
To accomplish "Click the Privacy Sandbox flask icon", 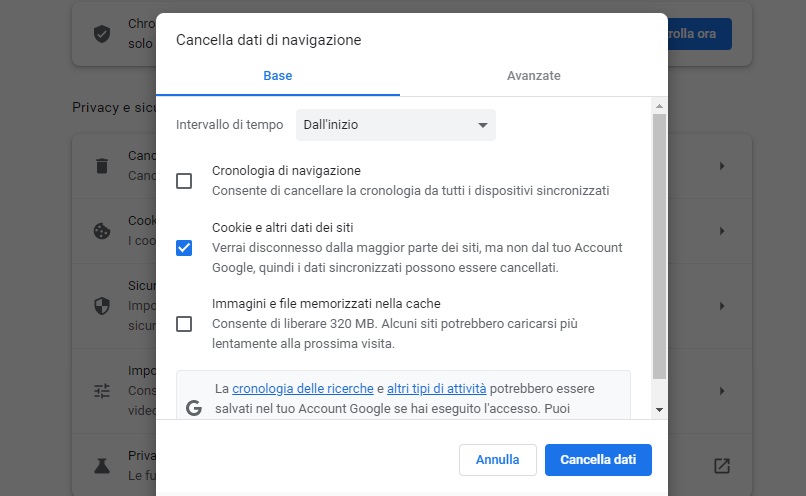I will (x=101, y=465).
